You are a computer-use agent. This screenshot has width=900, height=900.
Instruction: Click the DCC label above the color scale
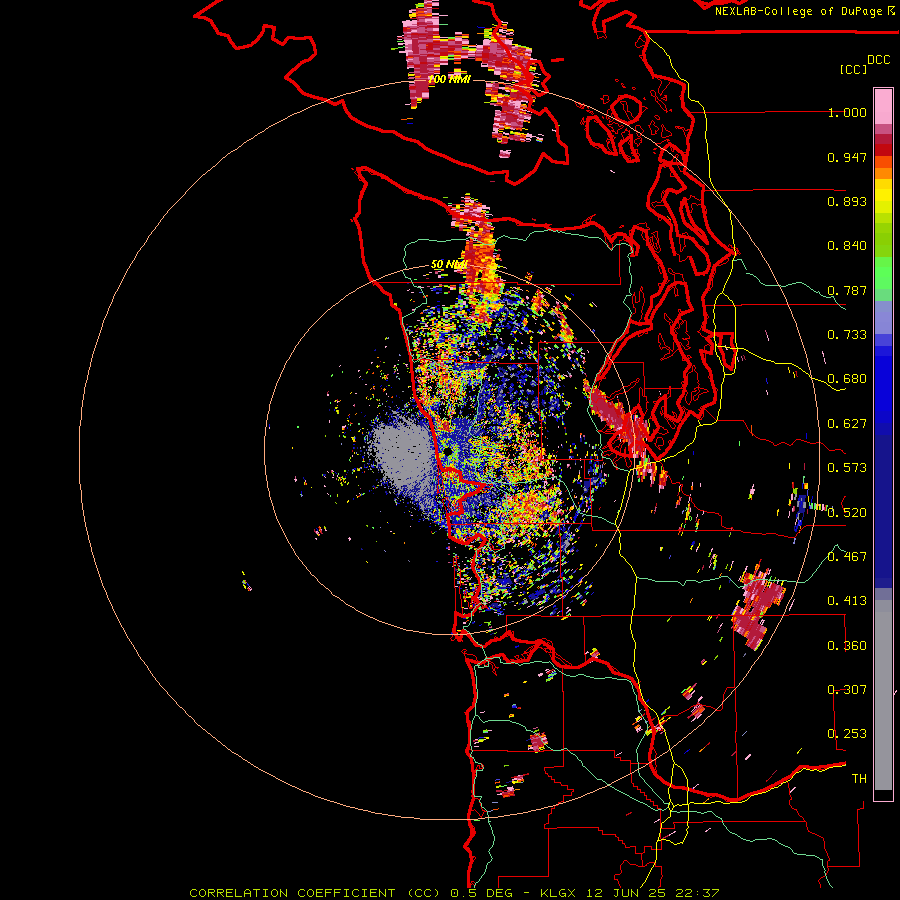pos(878,60)
